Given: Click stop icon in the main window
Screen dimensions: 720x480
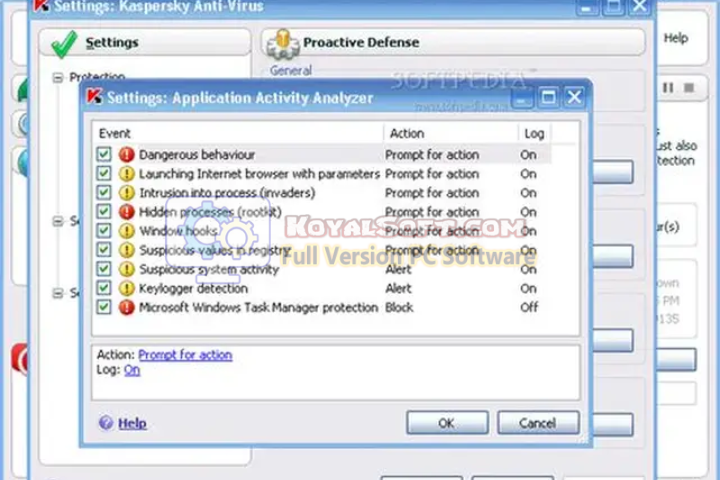Looking at the screenshot, I should pos(688,87).
